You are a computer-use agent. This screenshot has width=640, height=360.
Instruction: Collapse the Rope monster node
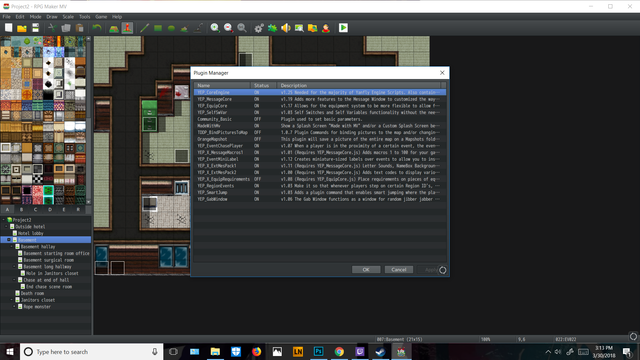click(15, 307)
